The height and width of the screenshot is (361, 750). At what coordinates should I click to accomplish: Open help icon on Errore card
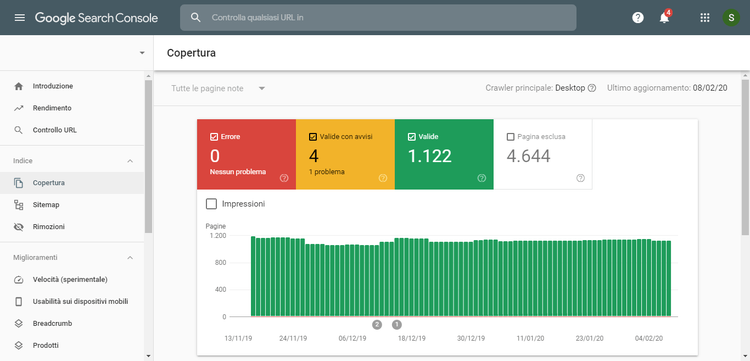click(x=284, y=178)
